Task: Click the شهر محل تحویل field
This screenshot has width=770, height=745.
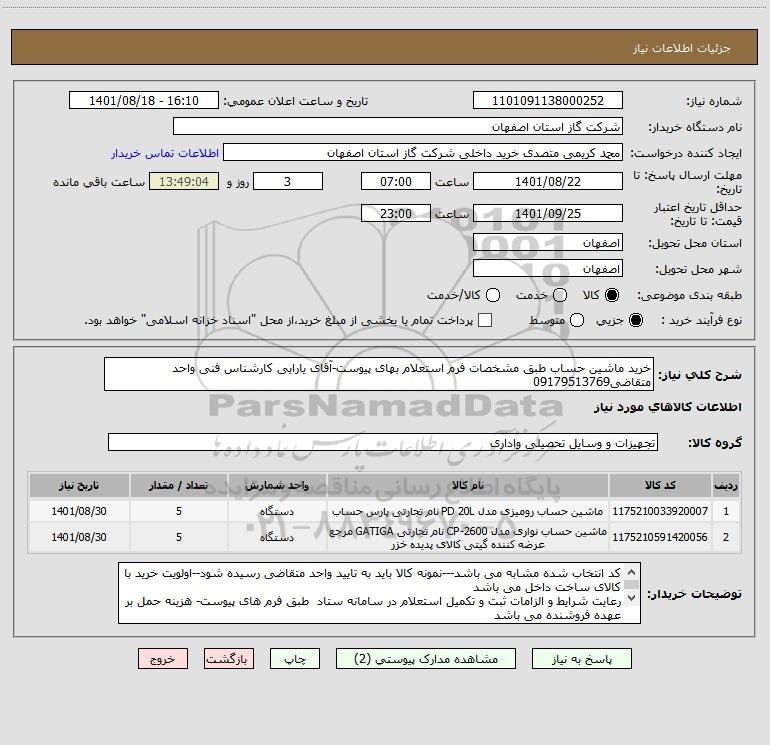Action: pos(548,269)
